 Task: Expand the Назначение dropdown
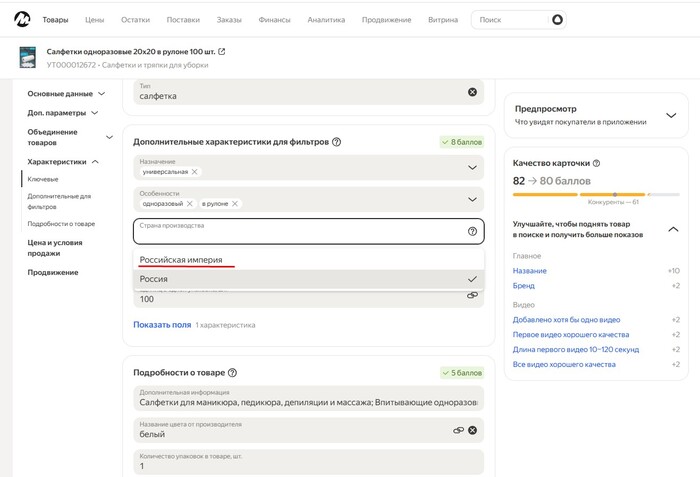pos(472,167)
